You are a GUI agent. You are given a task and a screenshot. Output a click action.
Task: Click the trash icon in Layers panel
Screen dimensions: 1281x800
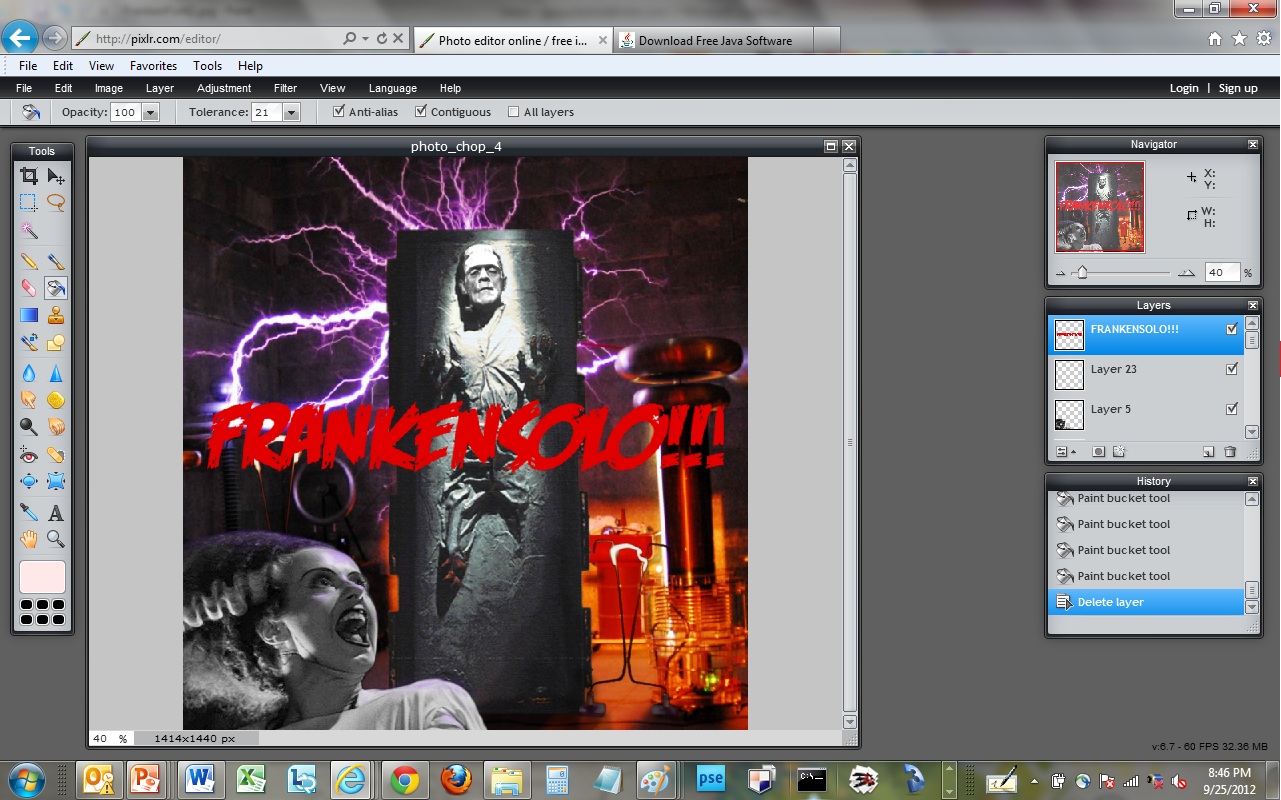pos(1230,452)
